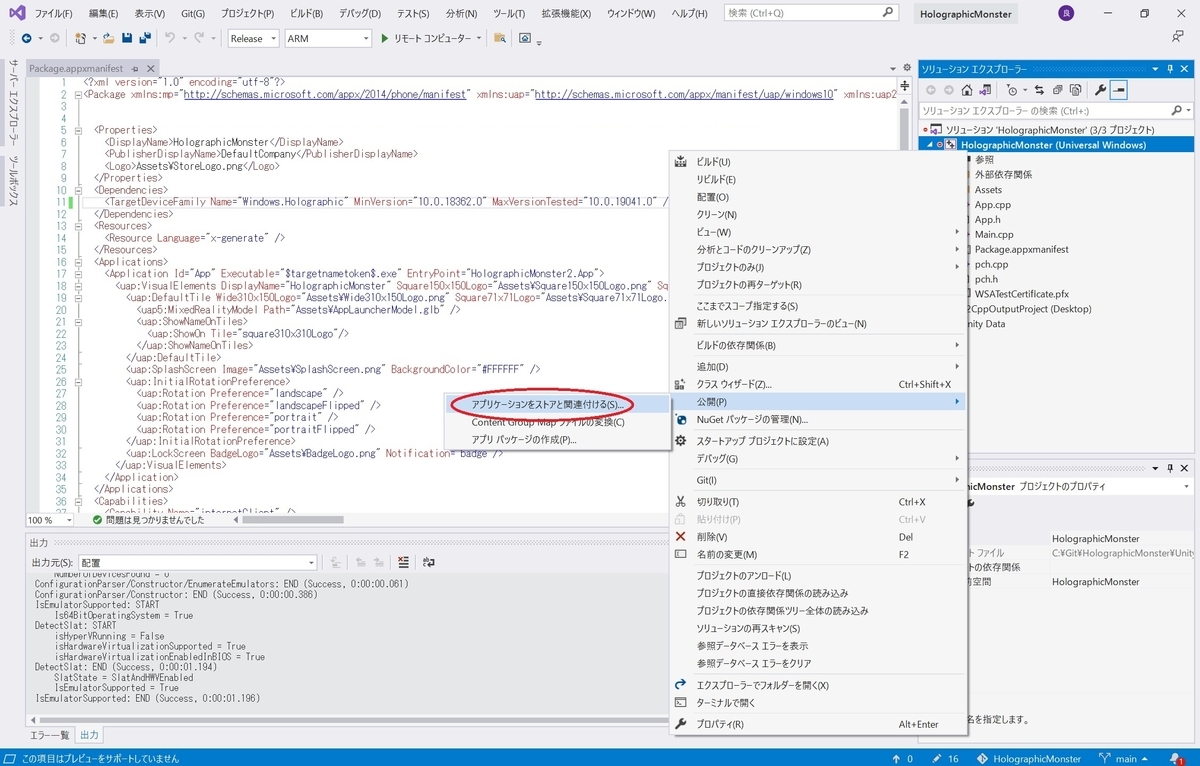Screen dimensions: 1200x766
Task: Toggle word wrap icon in Output panel
Action: pos(429,563)
